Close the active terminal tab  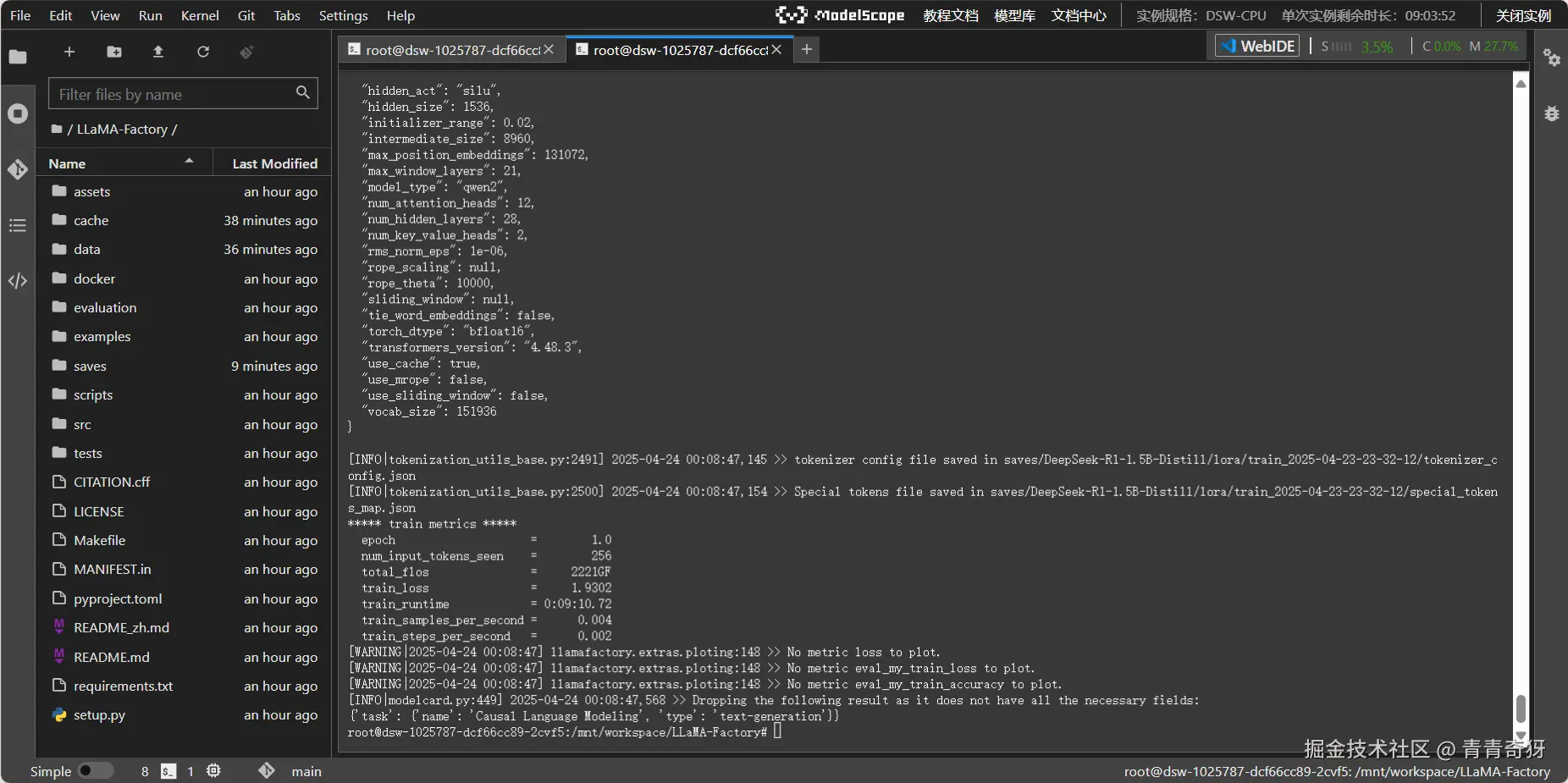click(x=776, y=50)
